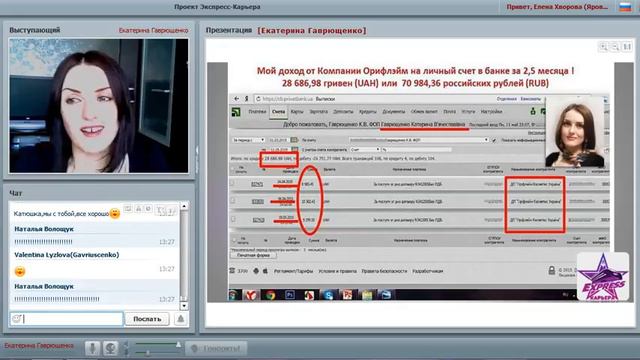Zoom in on the presentation with the plus magnifier
The width and height of the screenshot is (640, 360).
(603, 47)
